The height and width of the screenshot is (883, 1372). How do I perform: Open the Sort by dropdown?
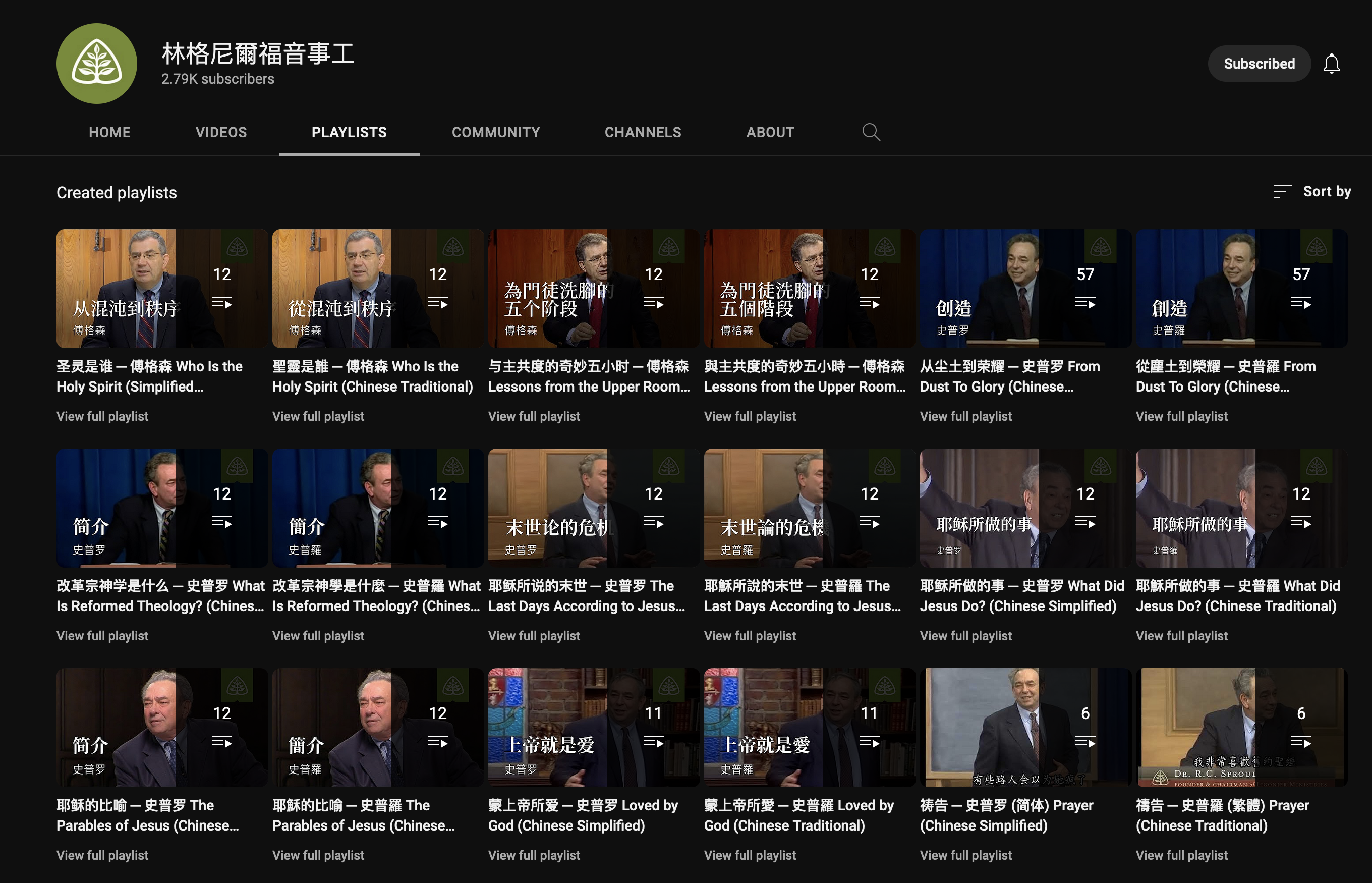pyautogui.click(x=1312, y=192)
